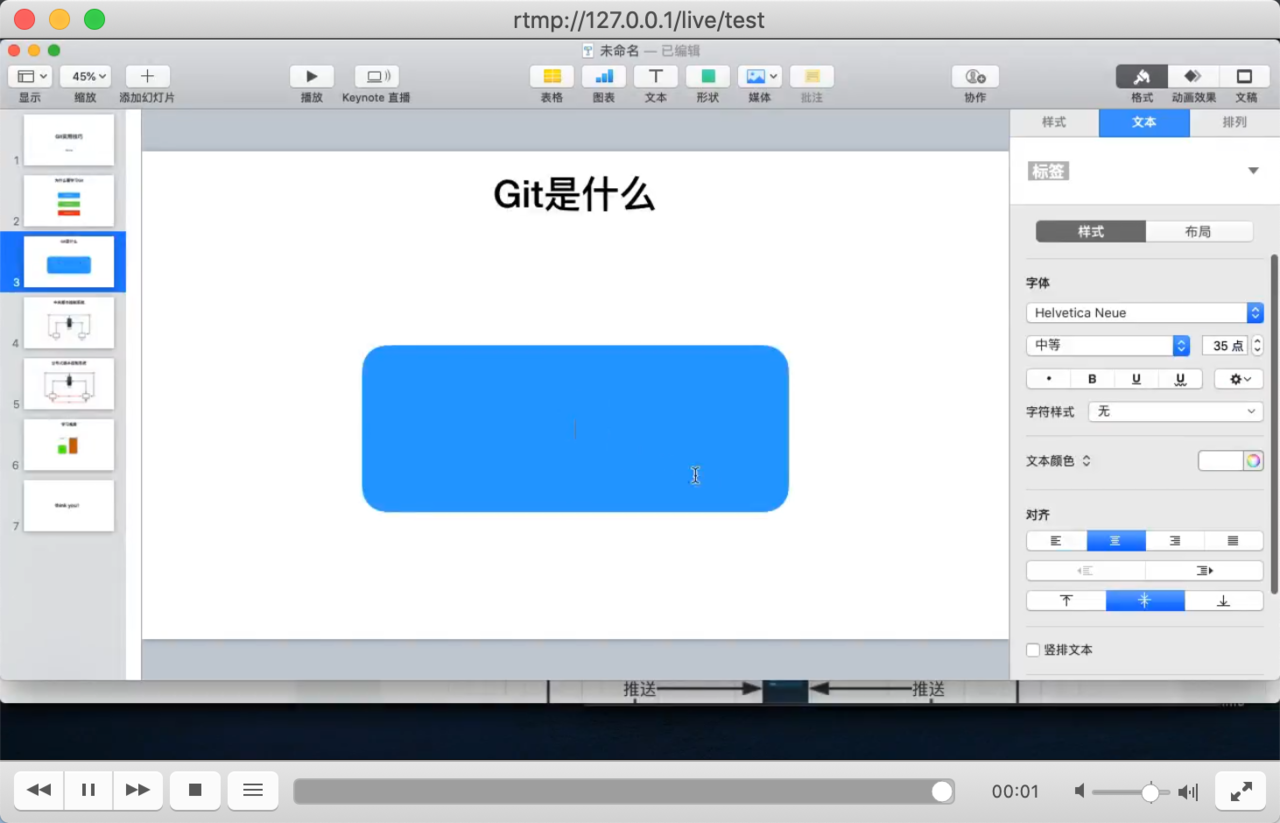1280x823 pixels.
Task: Switch to the Arrange (排列) tab
Action: click(1235, 122)
